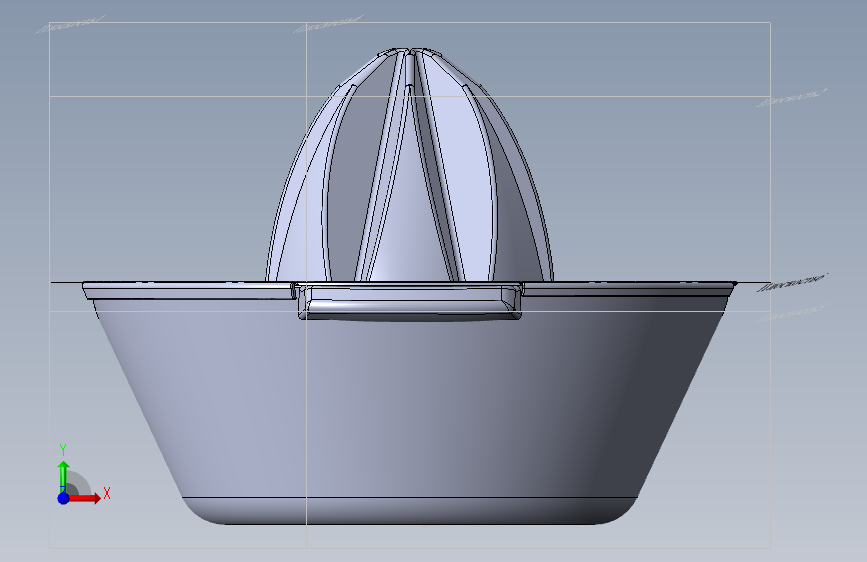Select the pouring spout lip below the rim
The width and height of the screenshot is (867, 562).
[410, 301]
